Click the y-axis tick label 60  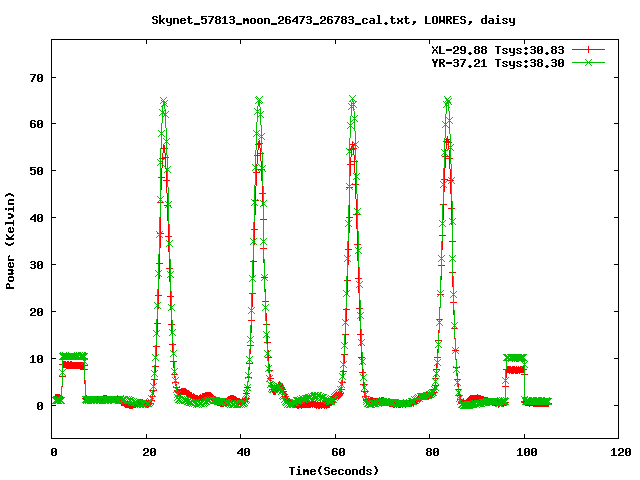36,124
